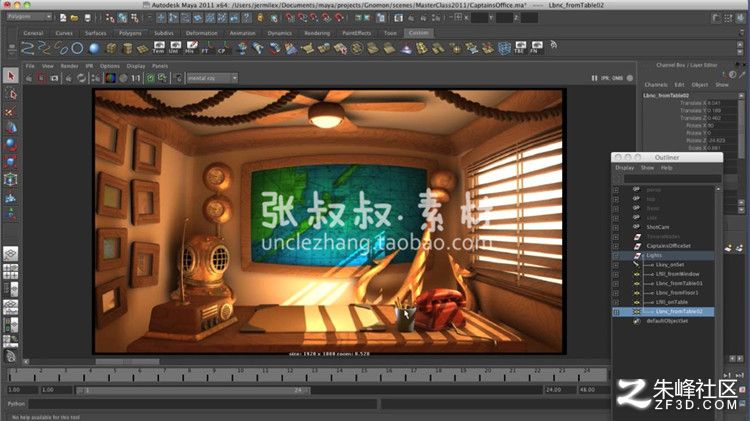Open the Render View Display menu
Viewport: 750px width, 421px height.
coord(136,66)
